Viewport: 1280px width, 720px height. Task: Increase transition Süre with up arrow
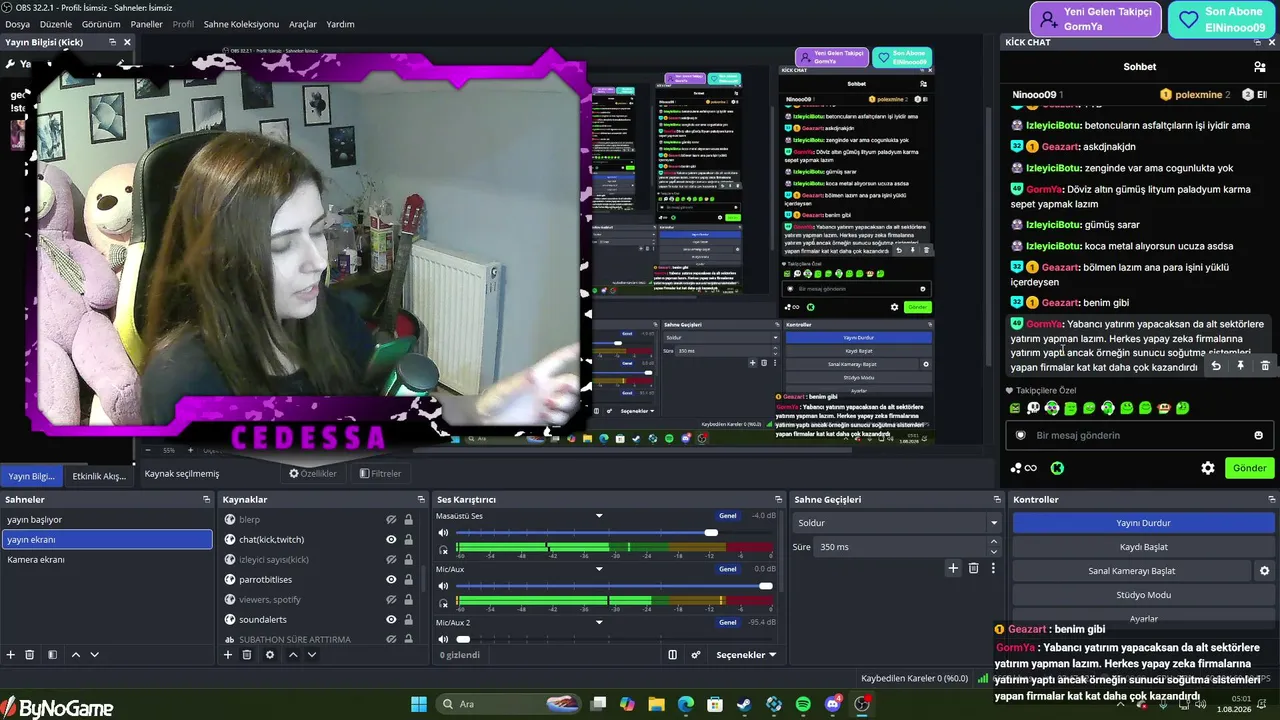point(993,542)
